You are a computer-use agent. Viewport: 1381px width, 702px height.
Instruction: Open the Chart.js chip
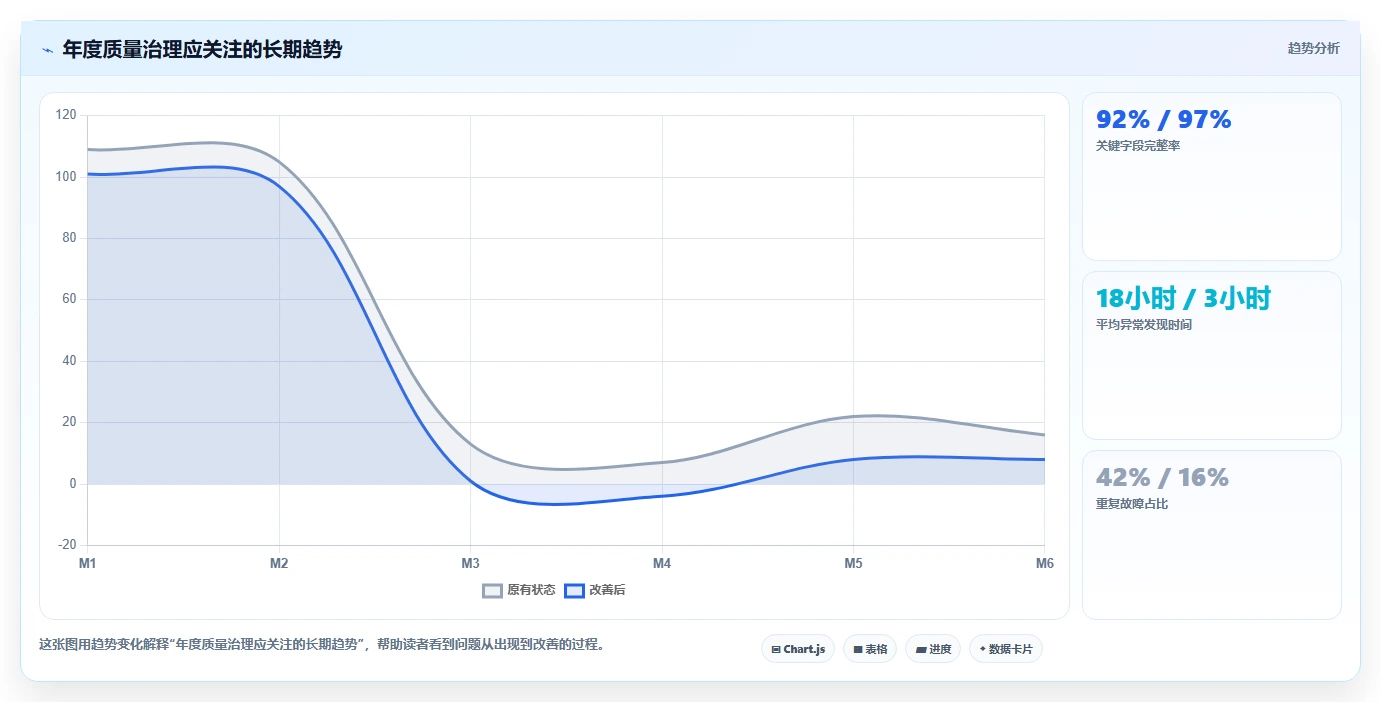point(798,649)
